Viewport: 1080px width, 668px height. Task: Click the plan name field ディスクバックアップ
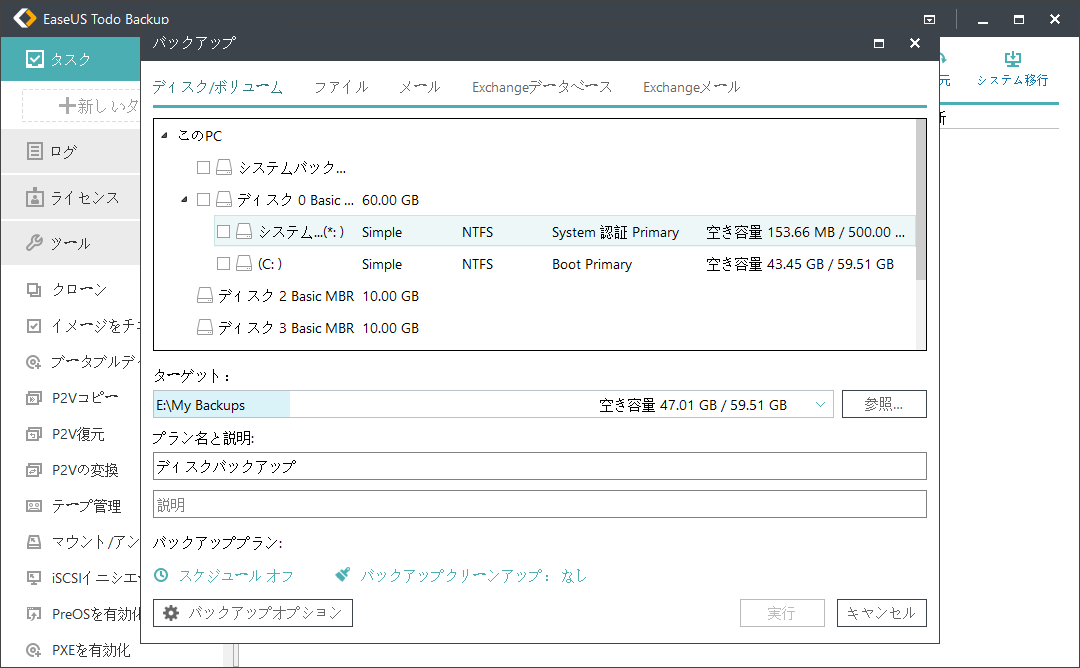tap(539, 466)
